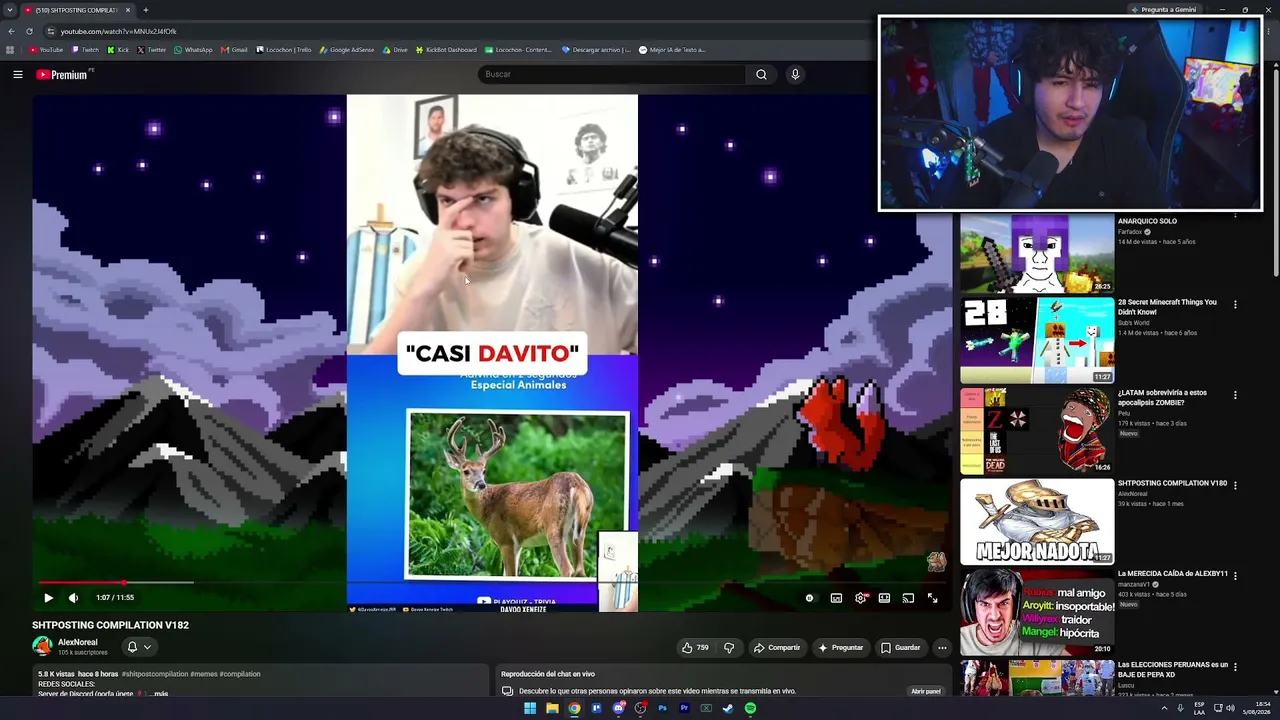Click Pregunta a Gemini button
Screen dimensions: 1280x720
[x=1163, y=10]
